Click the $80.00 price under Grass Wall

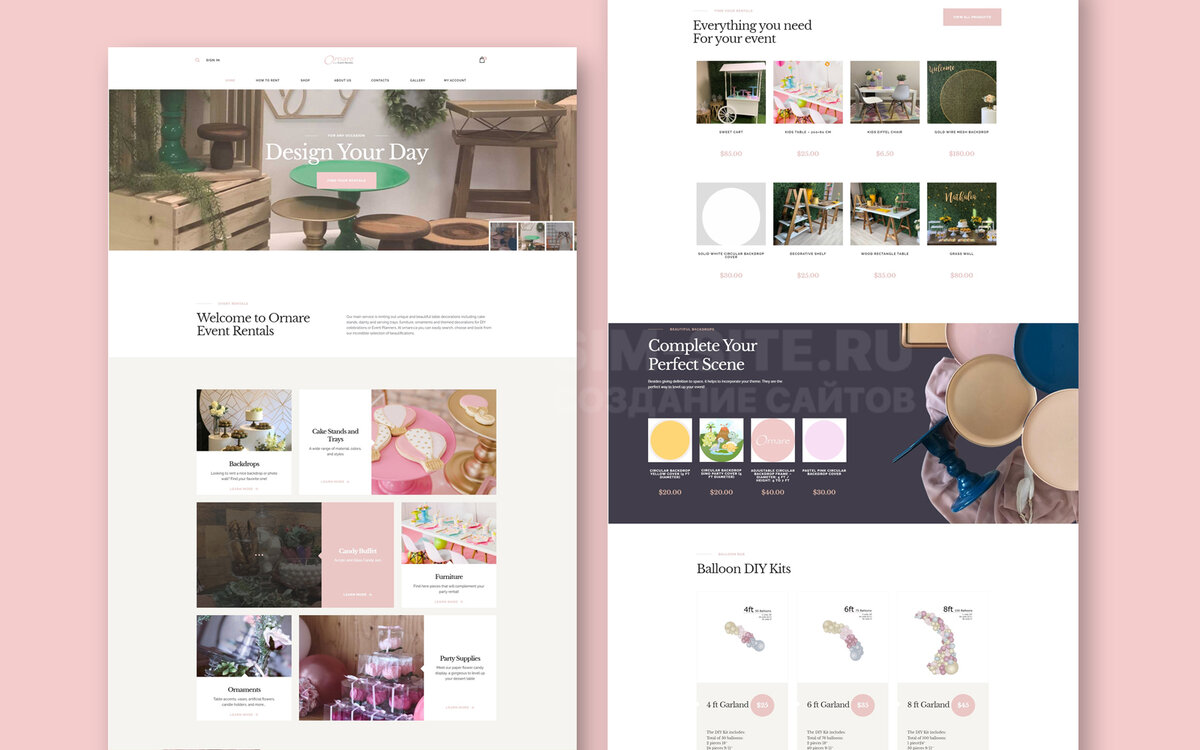coord(961,275)
